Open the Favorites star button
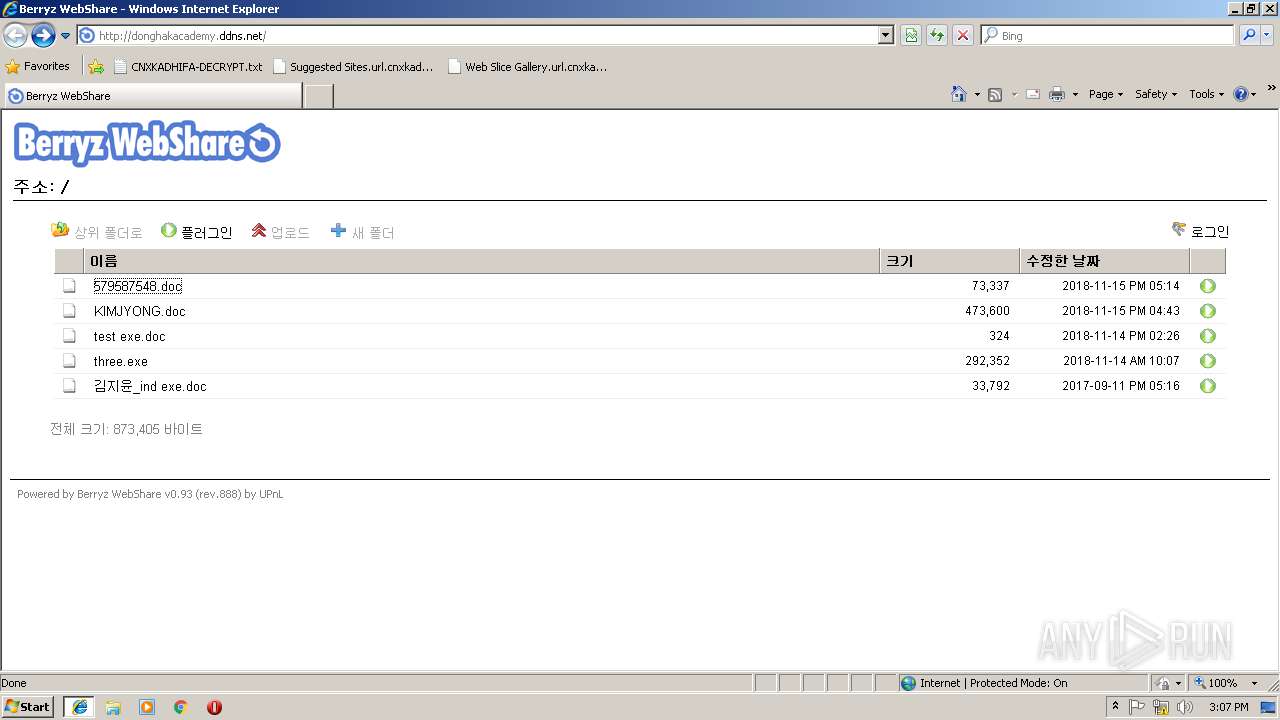This screenshot has width=1280, height=720. click(38, 66)
